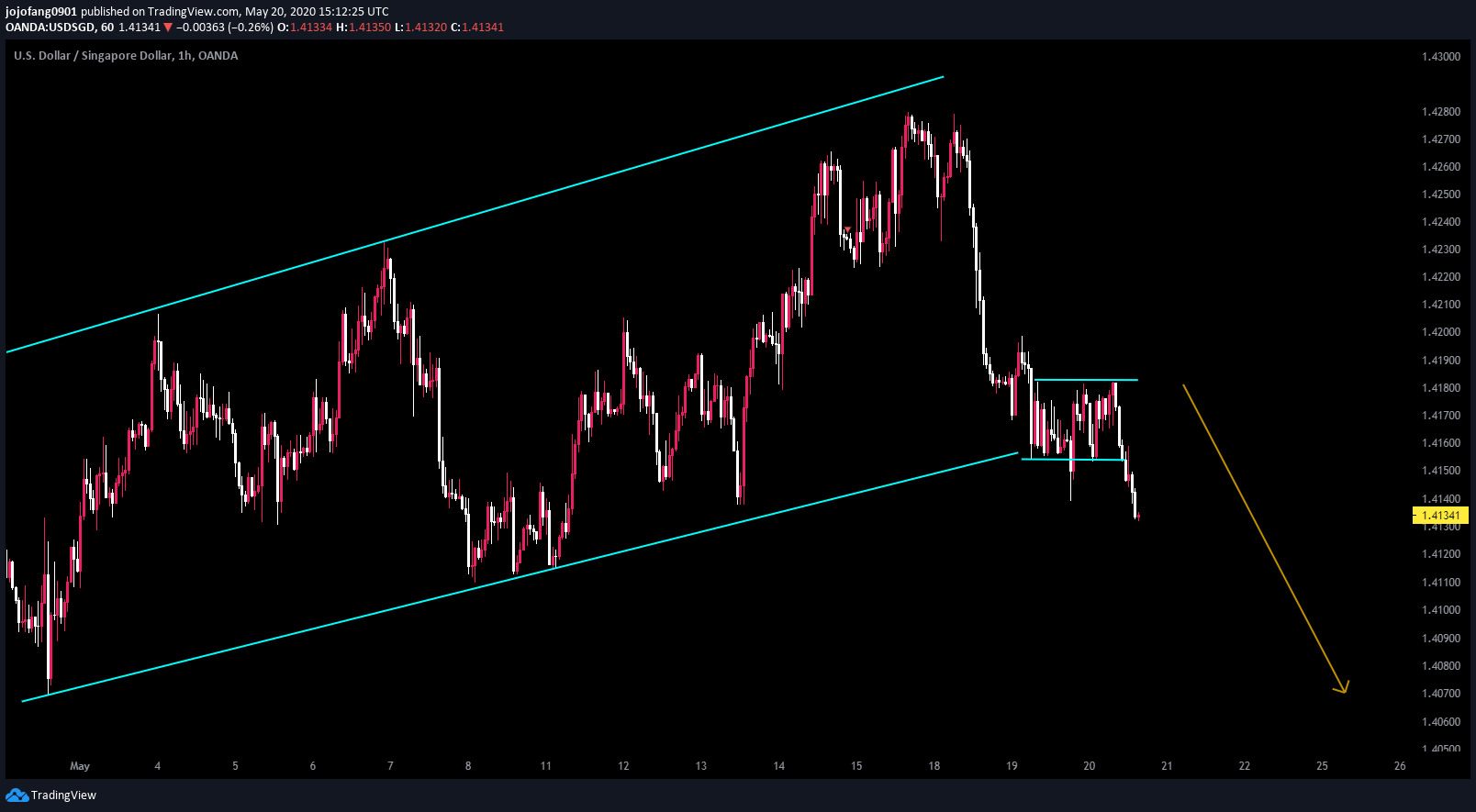1476x812 pixels.
Task: Click the date 13 on time axis
Action: pyautogui.click(x=701, y=766)
